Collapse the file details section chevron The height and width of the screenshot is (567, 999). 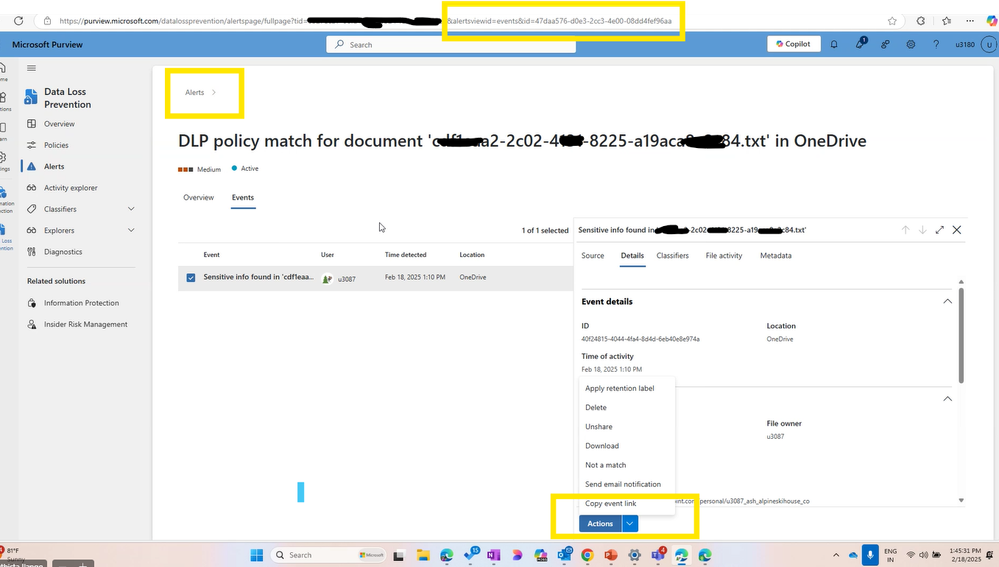[947, 399]
